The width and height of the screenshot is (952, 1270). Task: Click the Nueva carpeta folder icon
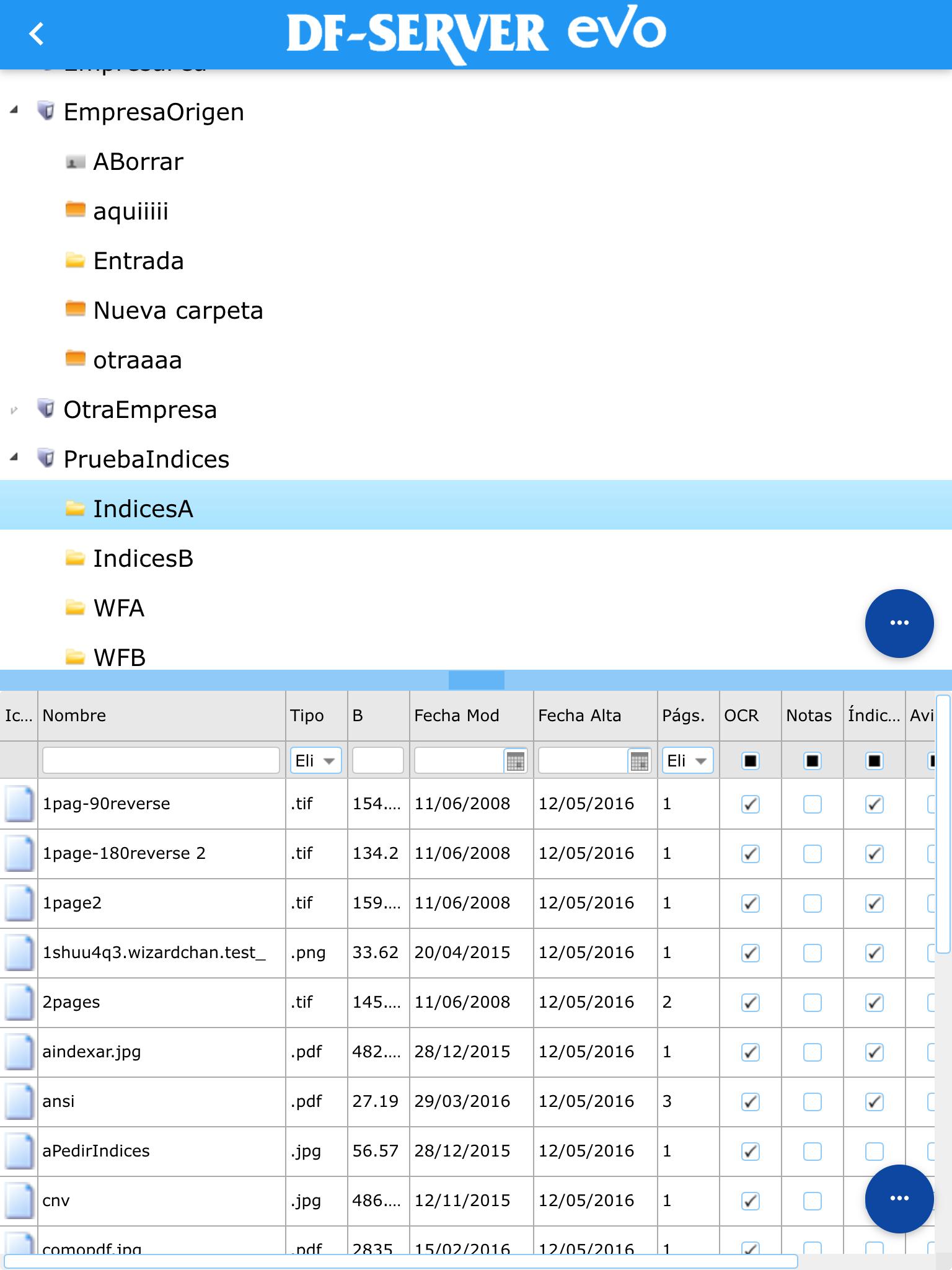click(75, 308)
